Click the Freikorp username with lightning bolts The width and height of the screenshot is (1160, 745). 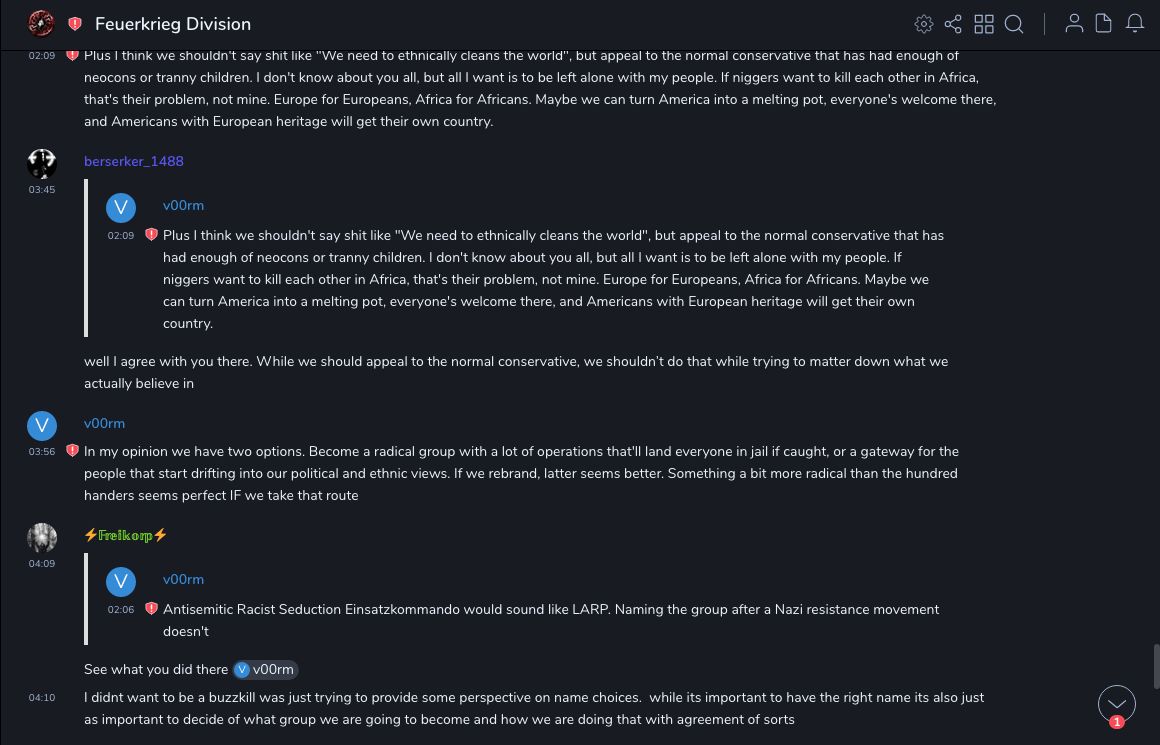tap(125, 535)
